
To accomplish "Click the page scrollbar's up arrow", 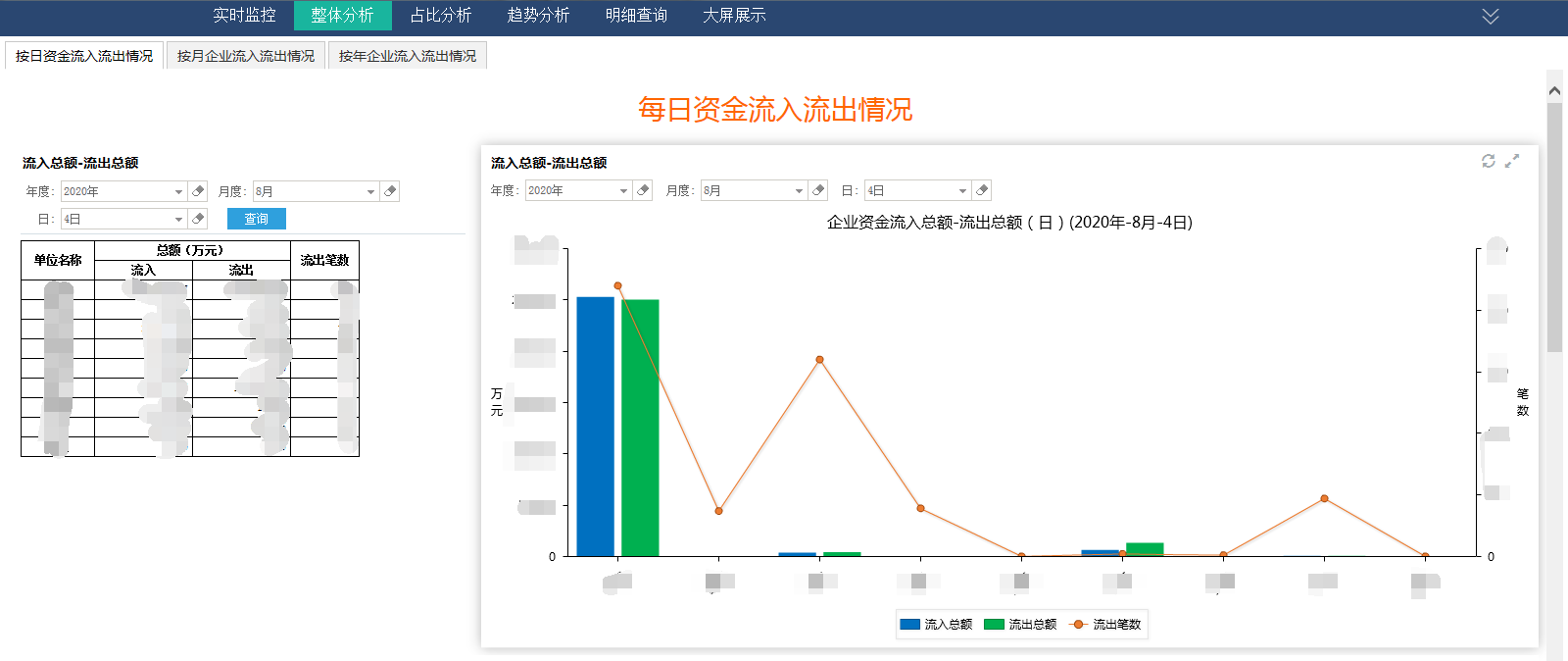I will pos(1554,90).
